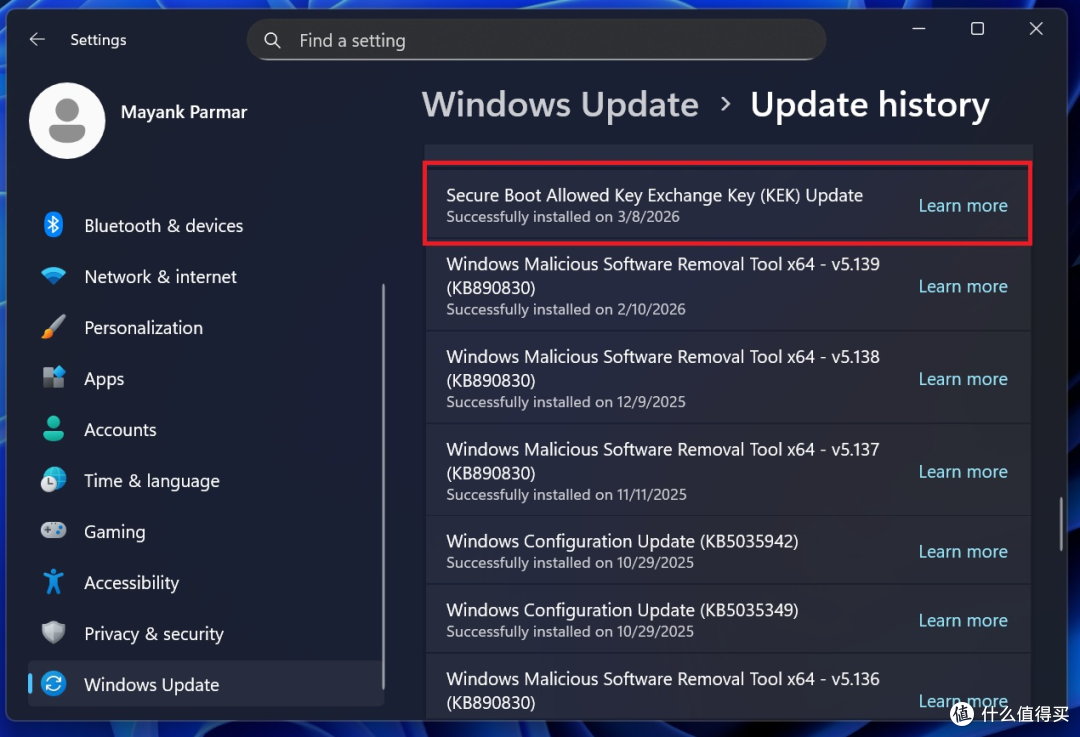
Task: Click the Windows Update sync icon
Action: coord(54,684)
